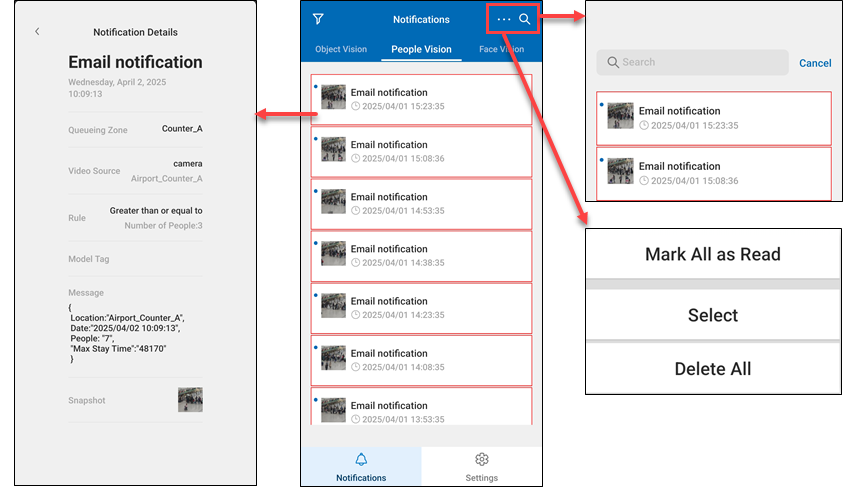Choose Delete All from options menu

point(712,369)
